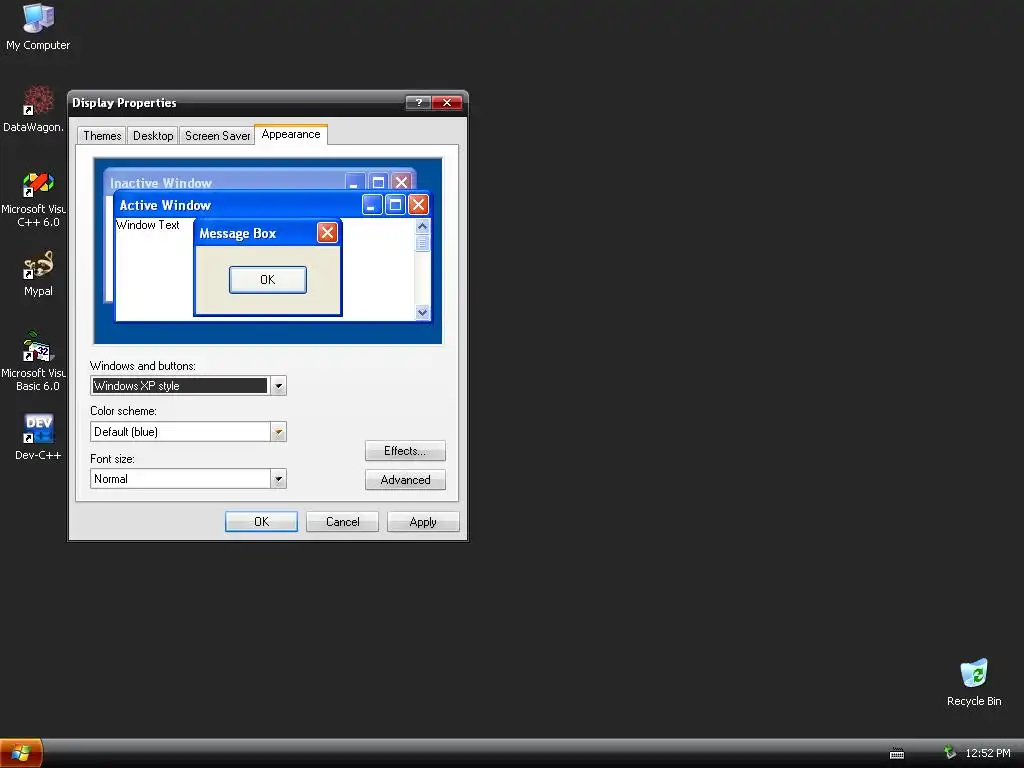Open the Windows and buttons dropdown
The width and height of the screenshot is (1024, 768).
tap(278, 386)
